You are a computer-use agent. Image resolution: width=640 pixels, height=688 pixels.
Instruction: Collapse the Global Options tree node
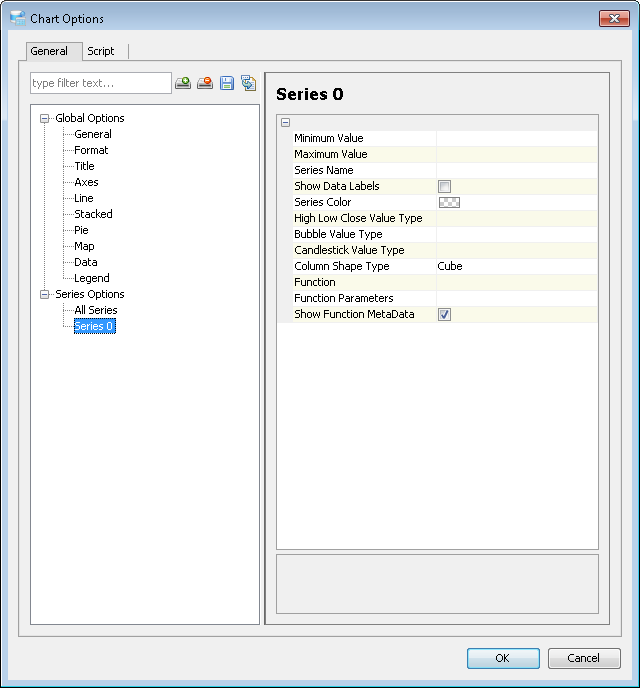(x=44, y=118)
